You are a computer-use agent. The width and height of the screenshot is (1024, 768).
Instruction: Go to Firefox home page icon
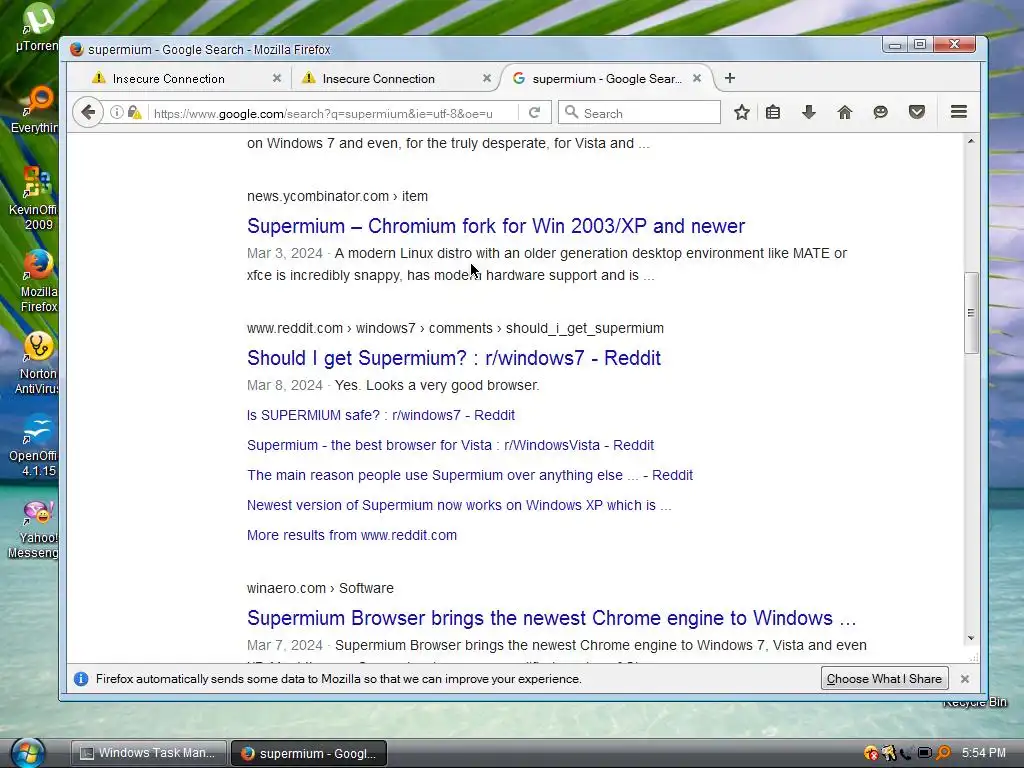[x=844, y=112]
